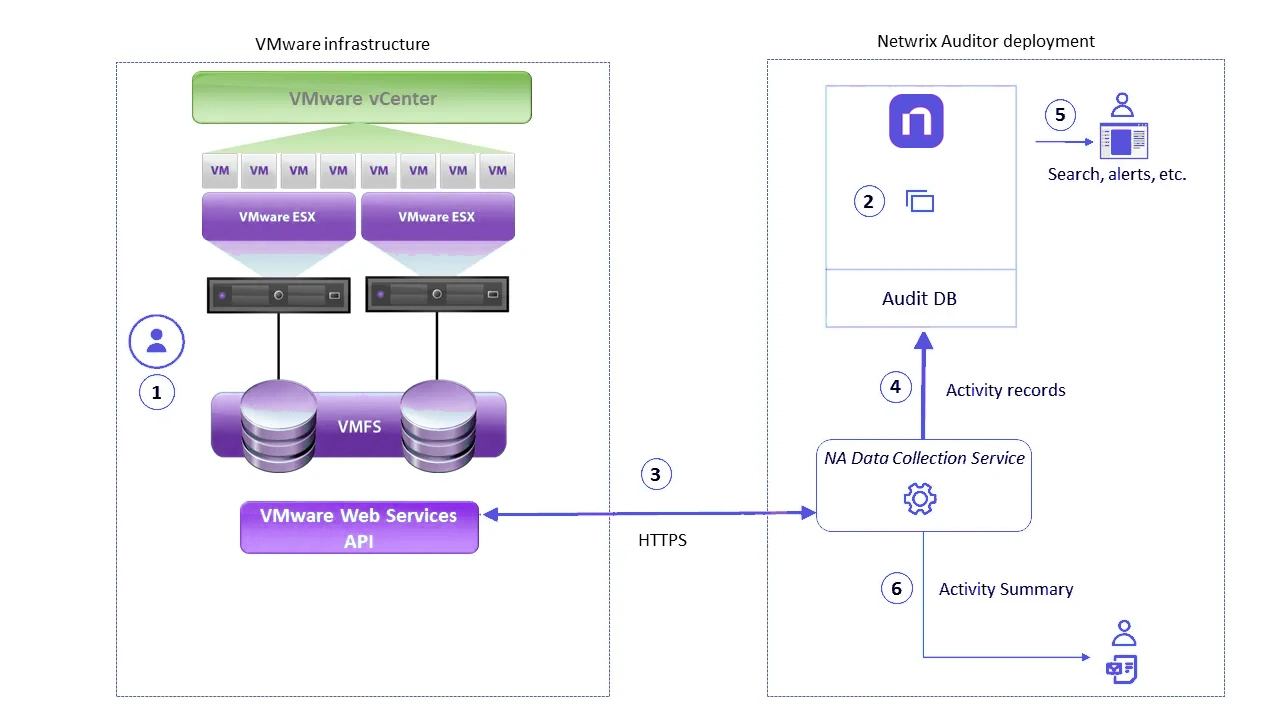Screen dimensions: 1280x720
Task: Click the overlapping windows icon beside step 2
Action: pyautogui.click(x=920, y=201)
